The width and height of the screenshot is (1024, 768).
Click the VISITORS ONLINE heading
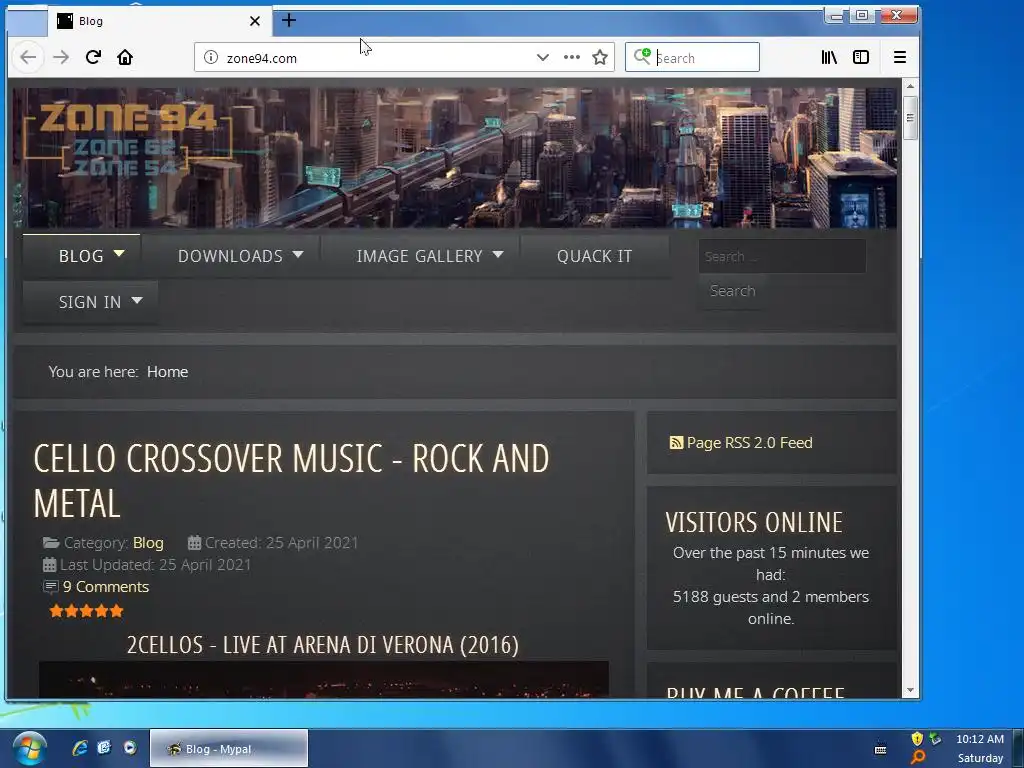(x=754, y=522)
